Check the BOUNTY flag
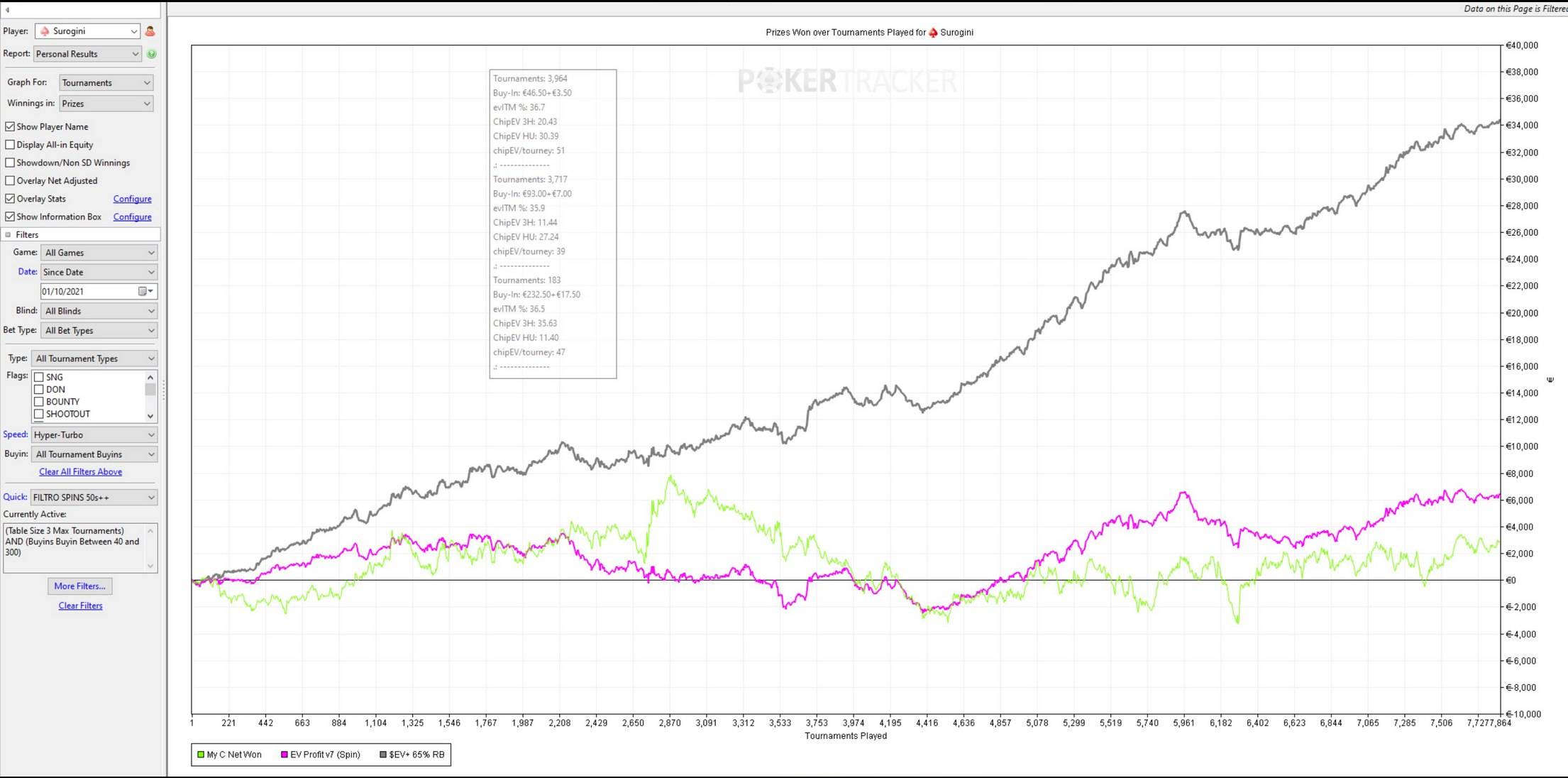This screenshot has height=778, width=1568. (x=39, y=402)
